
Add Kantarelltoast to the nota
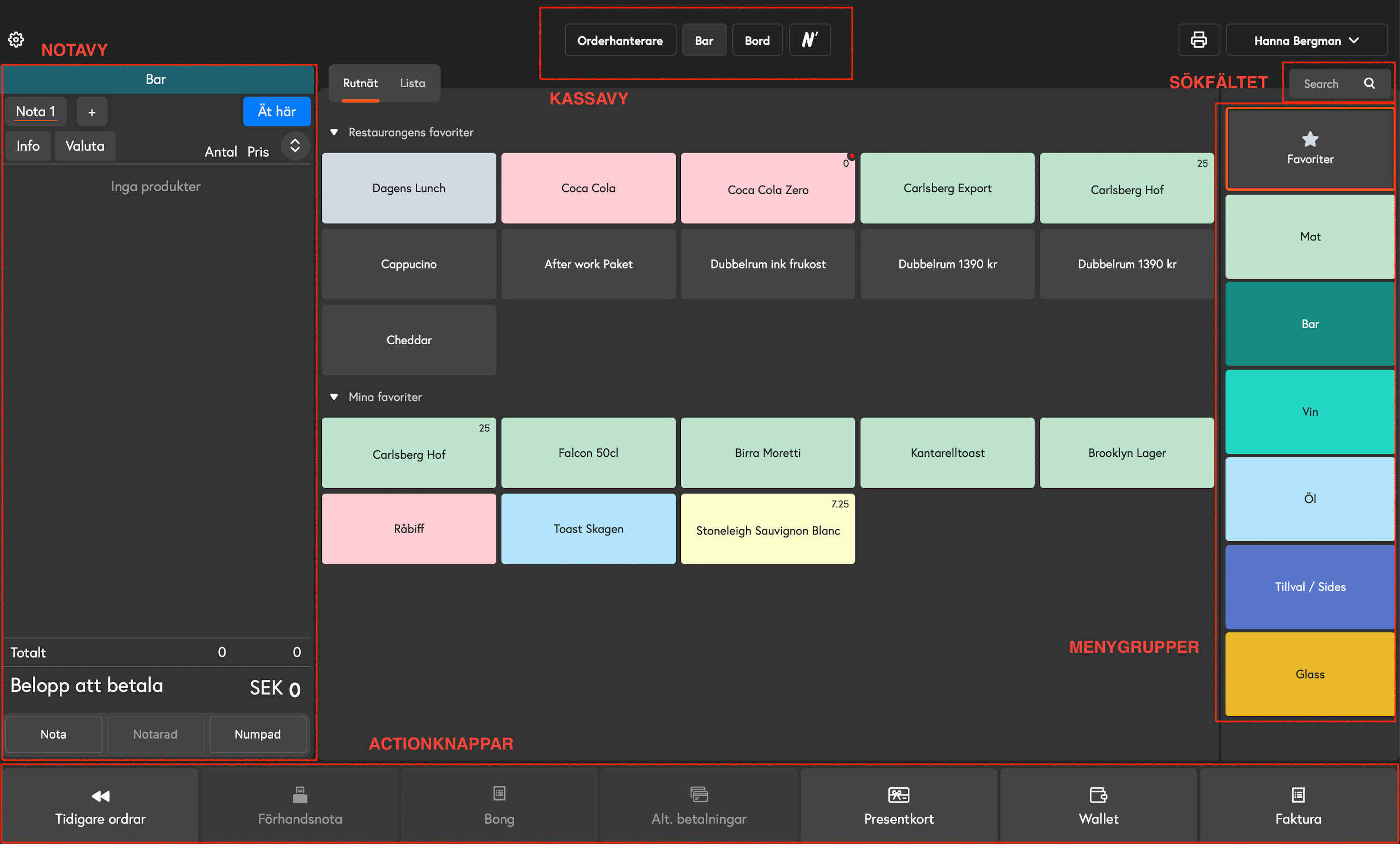coord(948,453)
